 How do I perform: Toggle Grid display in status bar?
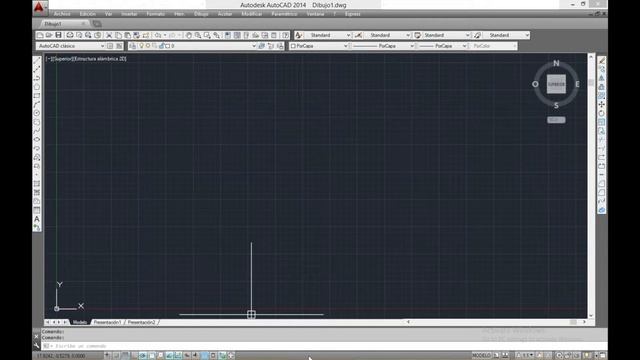(125, 356)
